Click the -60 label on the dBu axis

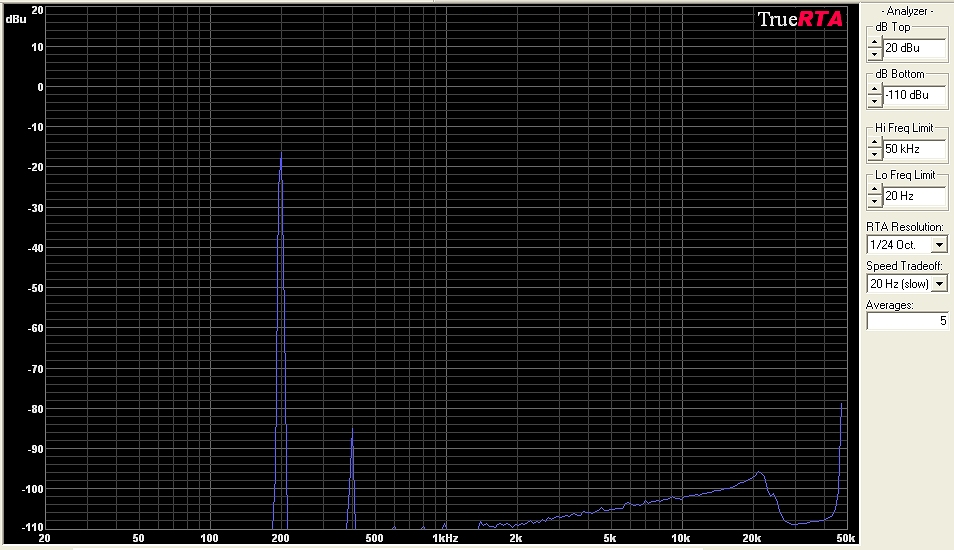tap(35, 329)
